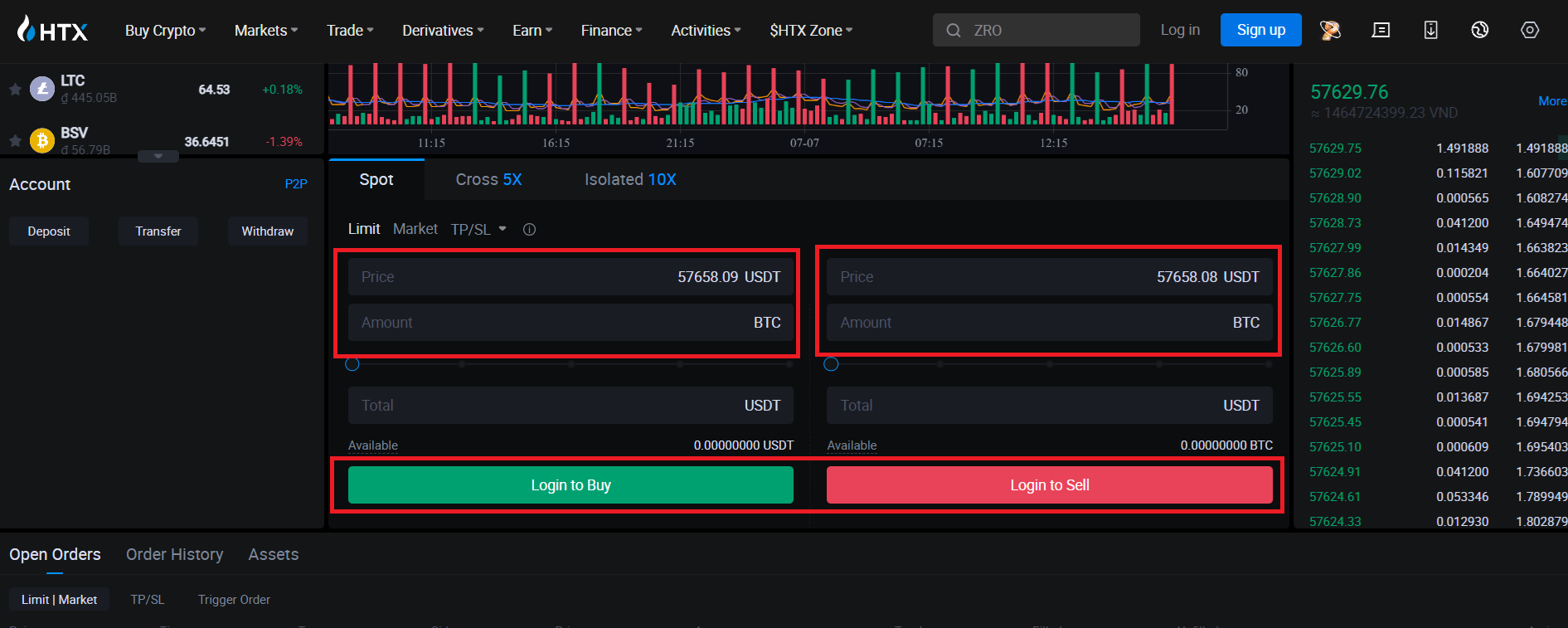Screen dimensions: 1568x628
Task: Favorite BSV with the star icon
Action: 15,141
